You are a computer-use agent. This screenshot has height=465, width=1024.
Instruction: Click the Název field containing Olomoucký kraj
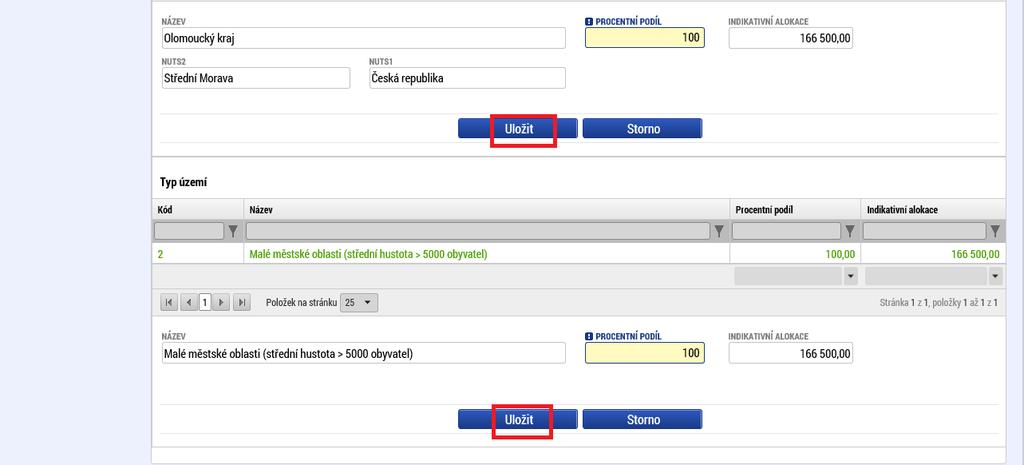click(x=363, y=38)
